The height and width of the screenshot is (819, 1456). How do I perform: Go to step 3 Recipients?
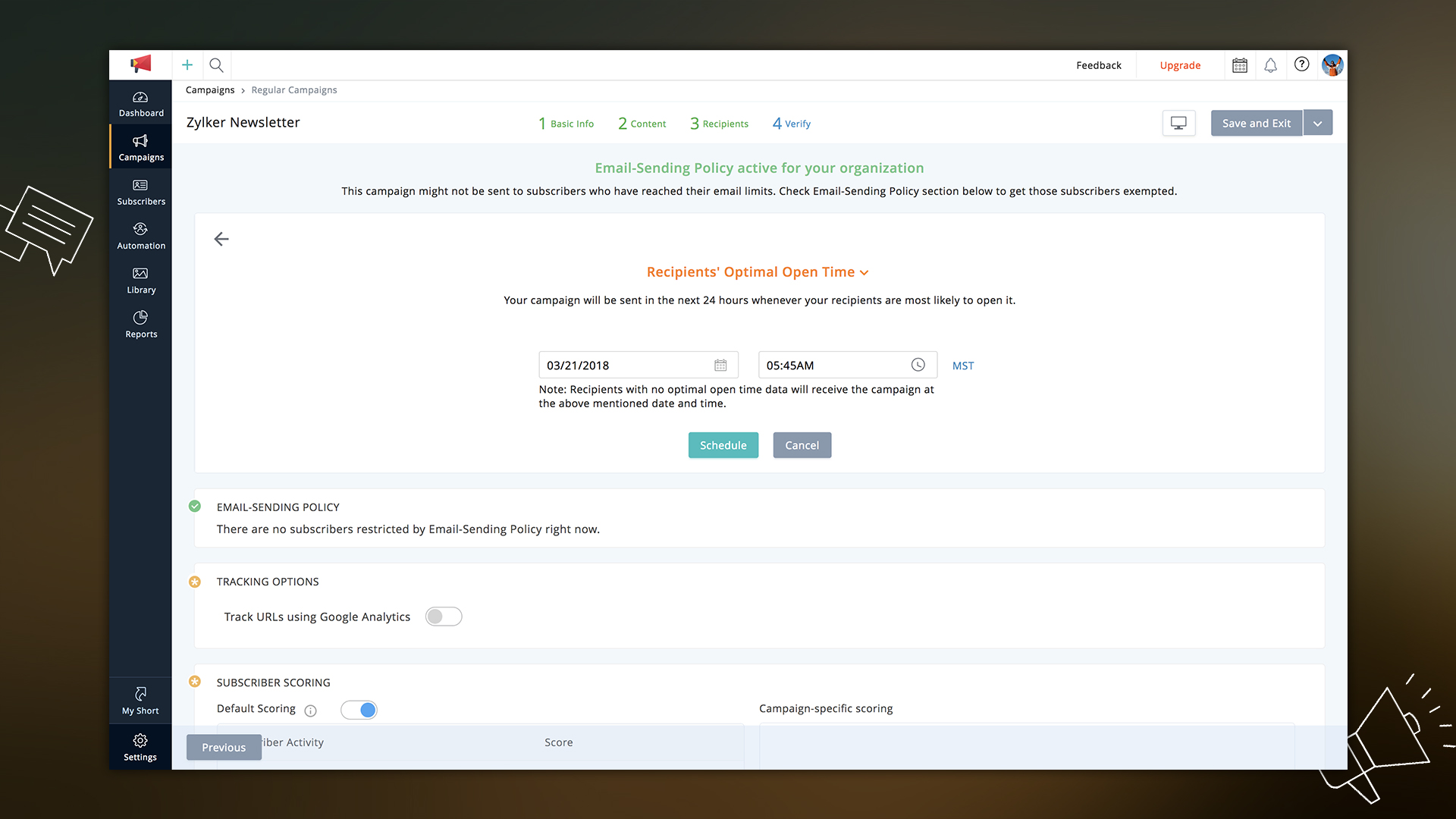(x=719, y=124)
